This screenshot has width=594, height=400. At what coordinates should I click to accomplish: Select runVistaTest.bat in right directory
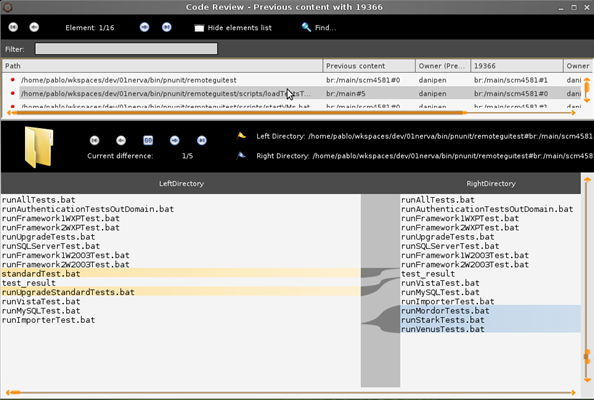click(x=440, y=283)
